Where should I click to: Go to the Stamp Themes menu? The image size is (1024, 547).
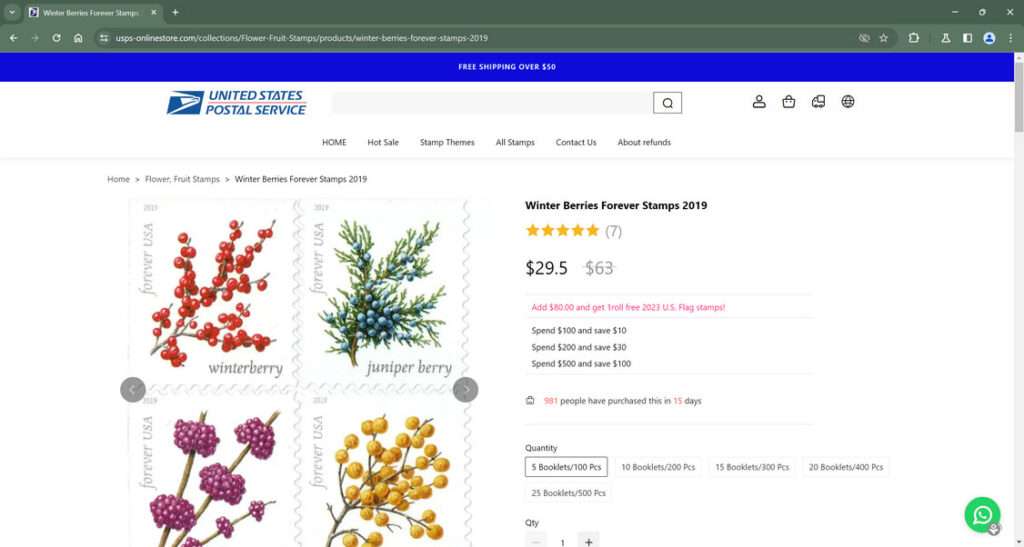point(447,142)
